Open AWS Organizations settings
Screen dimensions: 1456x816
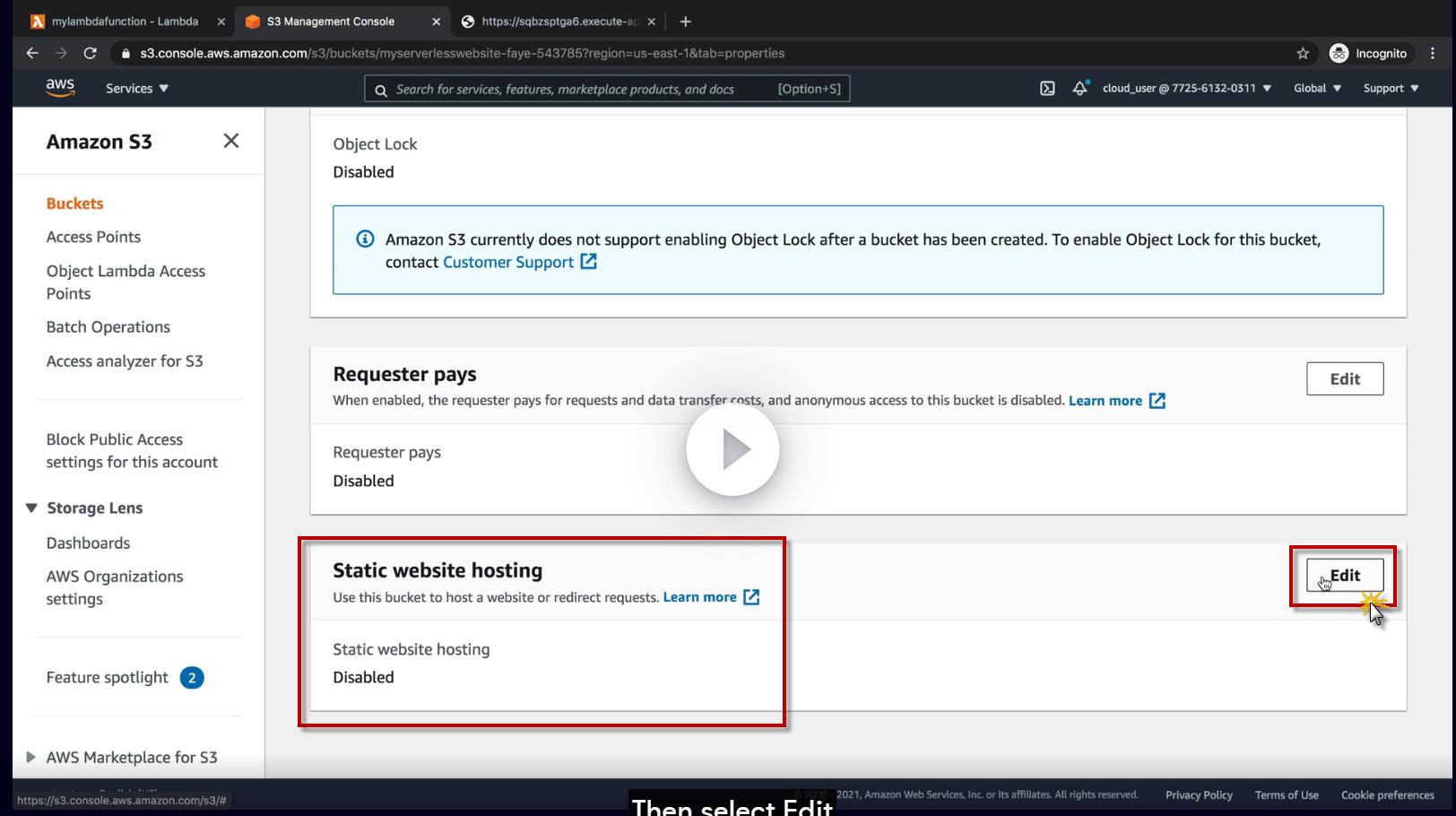click(x=115, y=587)
